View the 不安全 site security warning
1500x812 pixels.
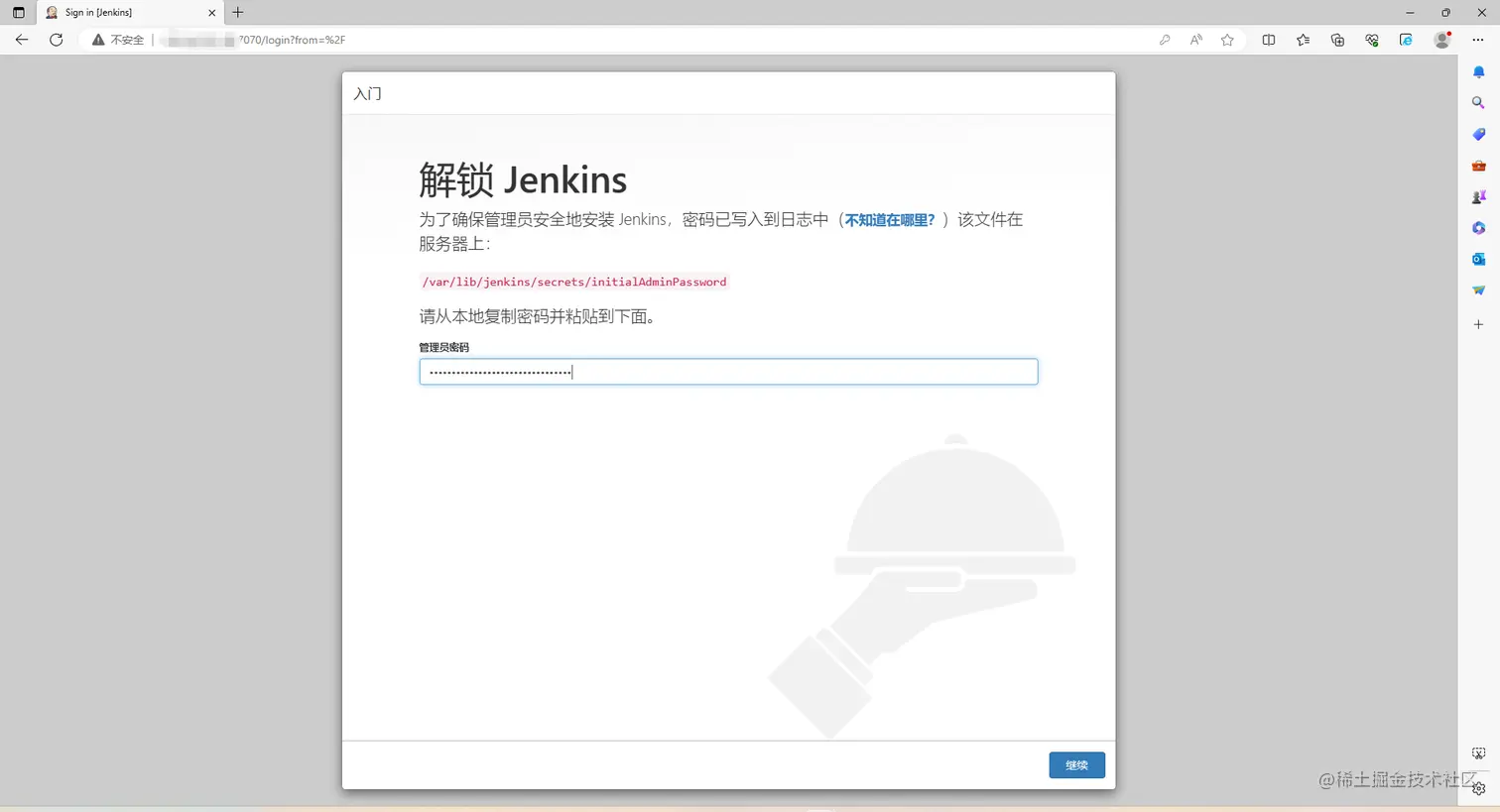(x=118, y=40)
